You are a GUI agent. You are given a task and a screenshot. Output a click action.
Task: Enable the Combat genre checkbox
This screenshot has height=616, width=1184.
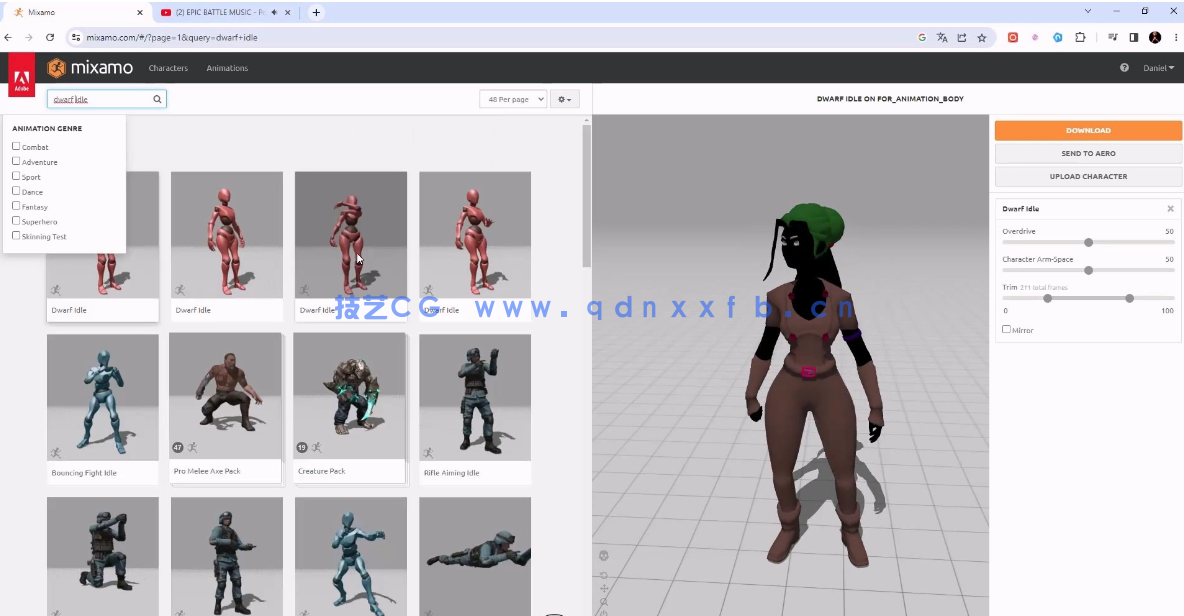pyautogui.click(x=16, y=146)
